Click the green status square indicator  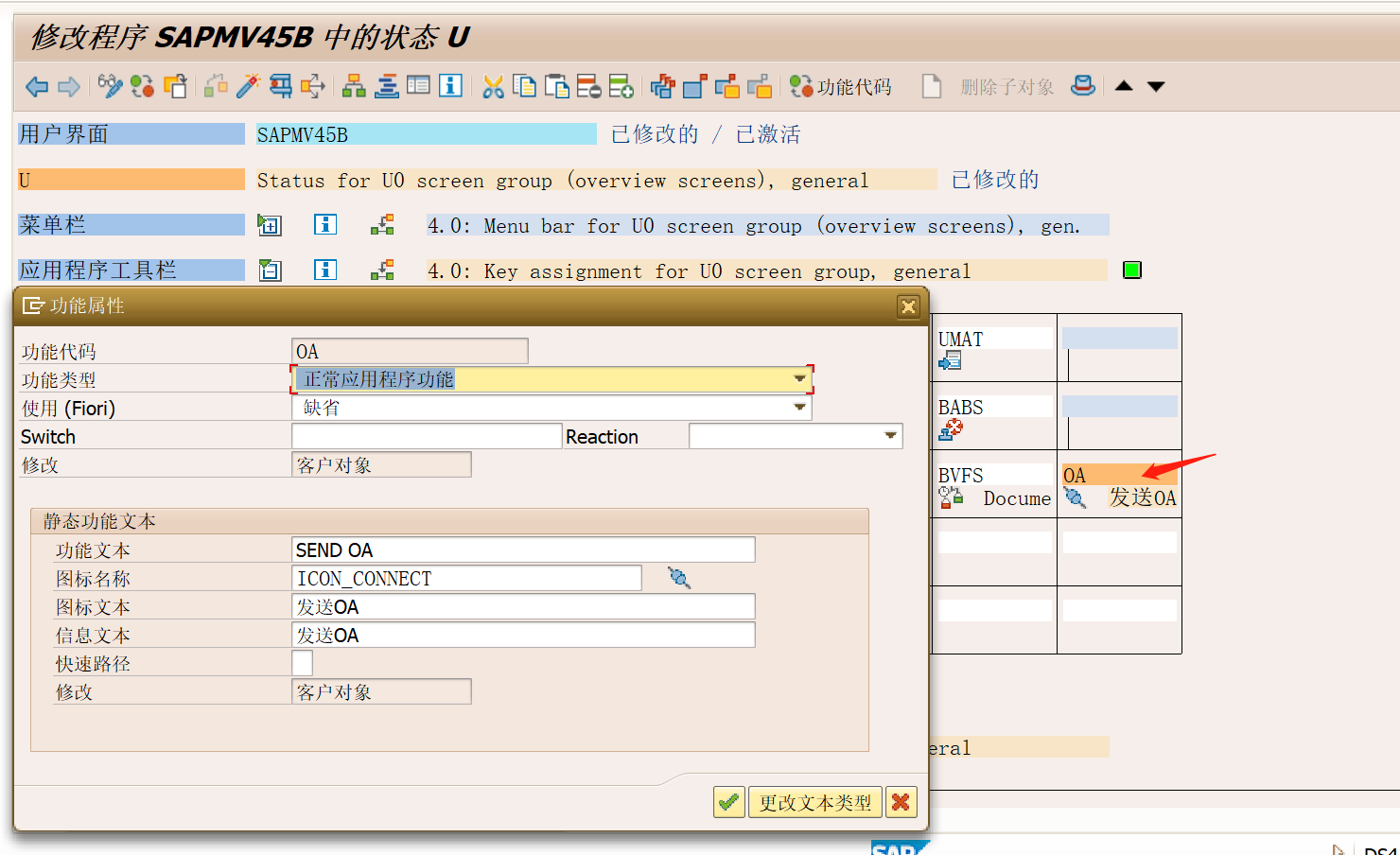point(1132,270)
